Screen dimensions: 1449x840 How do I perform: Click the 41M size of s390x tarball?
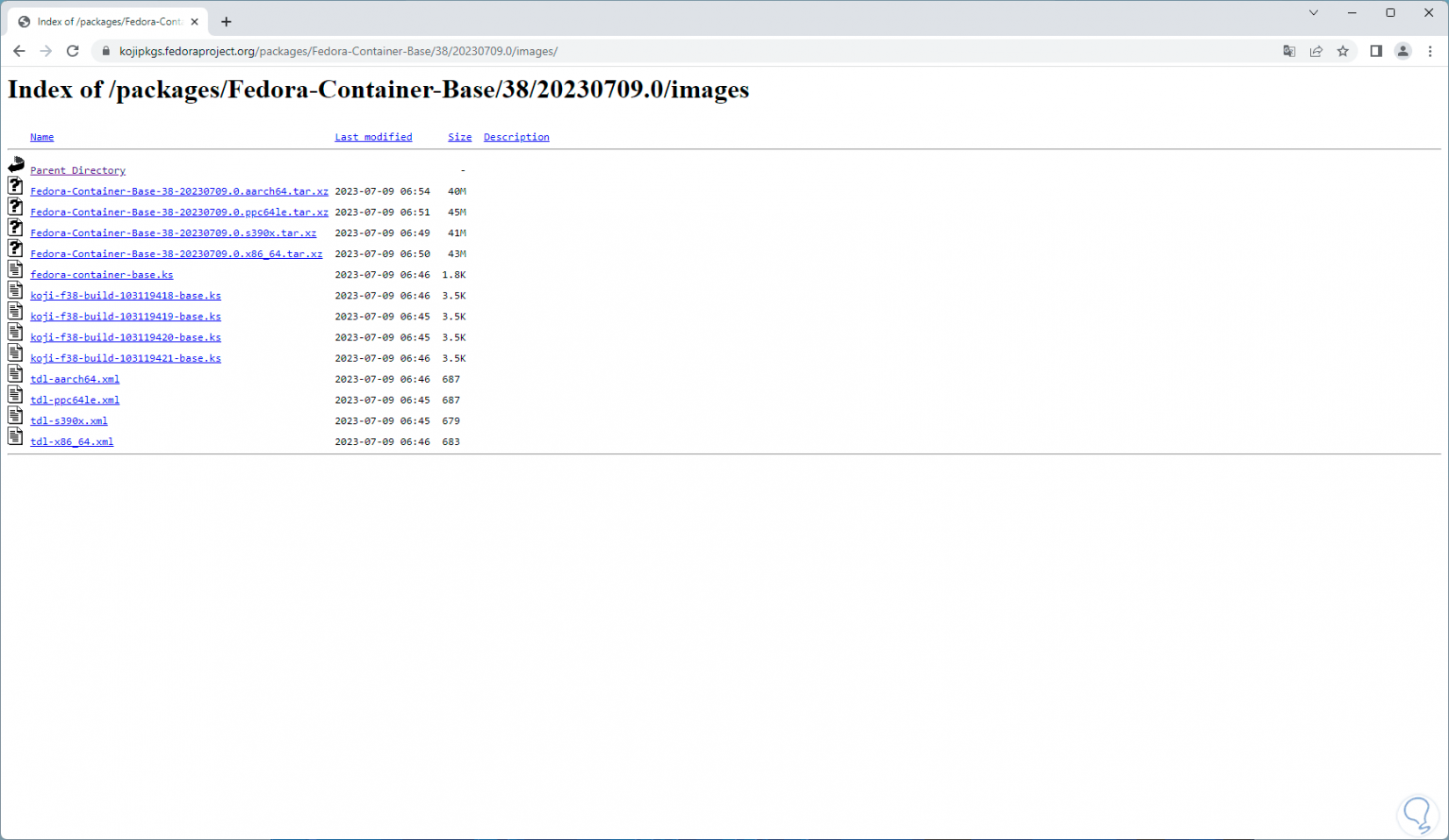pyautogui.click(x=457, y=233)
